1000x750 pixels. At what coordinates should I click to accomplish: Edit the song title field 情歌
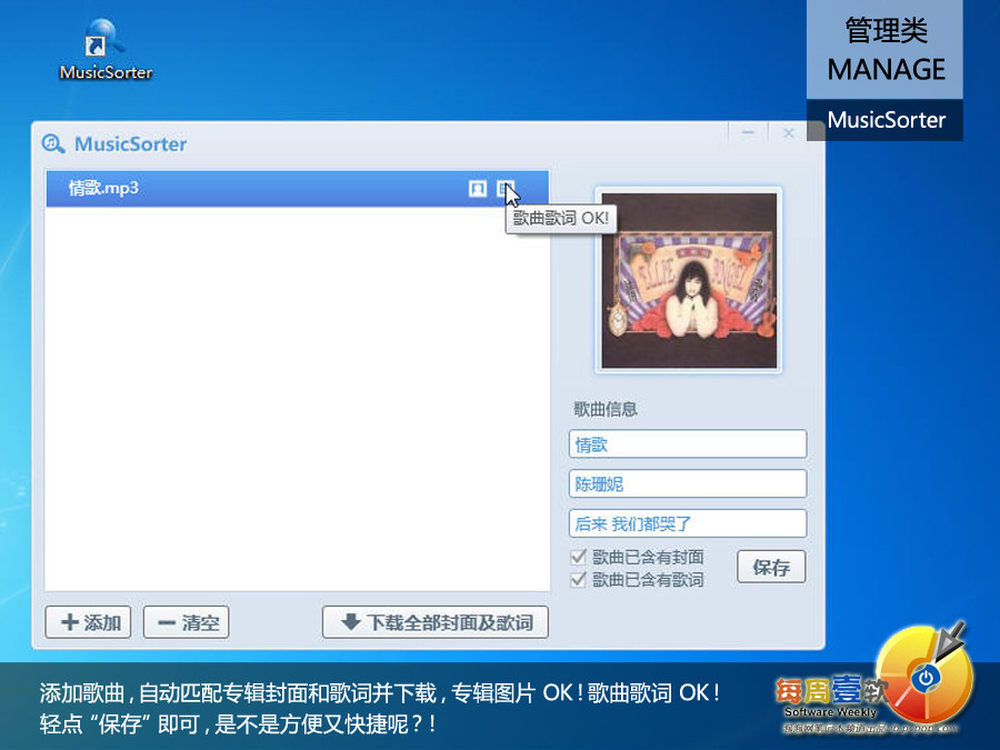pos(688,444)
